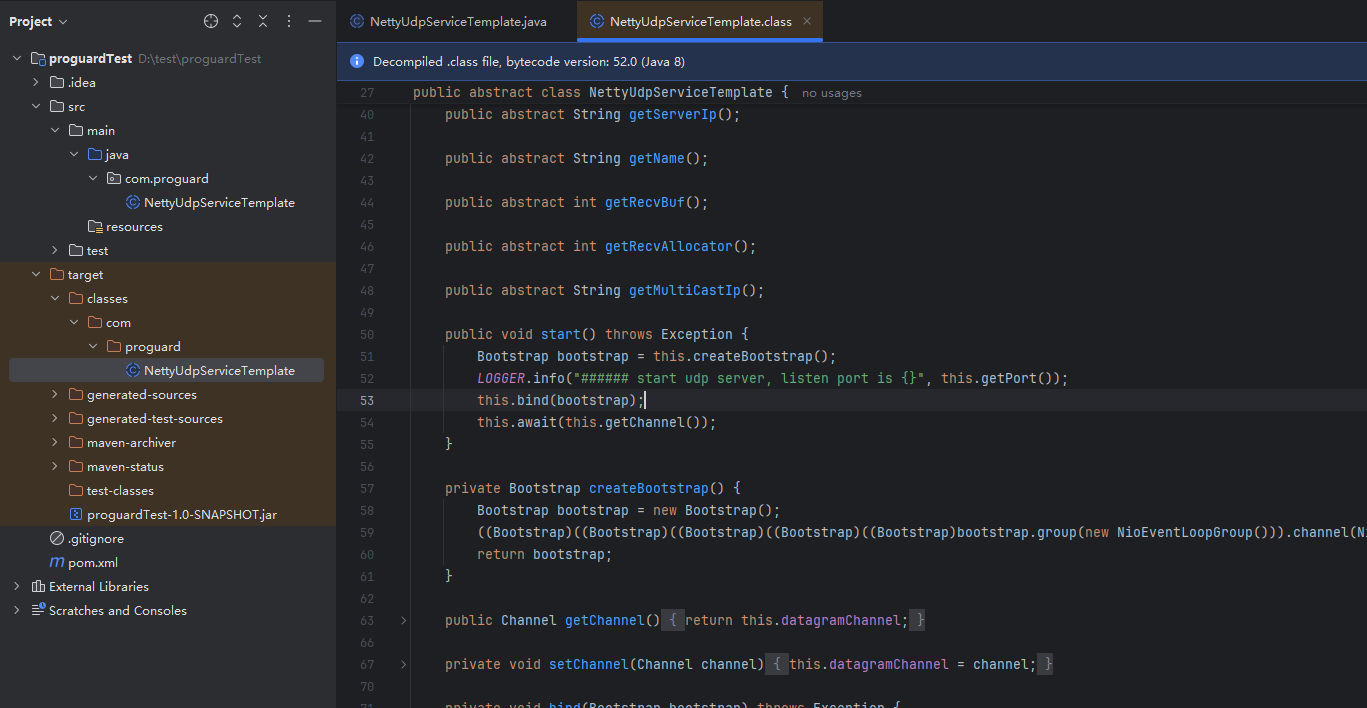Open Project panel options (three dots)
The image size is (1367, 708).
tap(289, 21)
